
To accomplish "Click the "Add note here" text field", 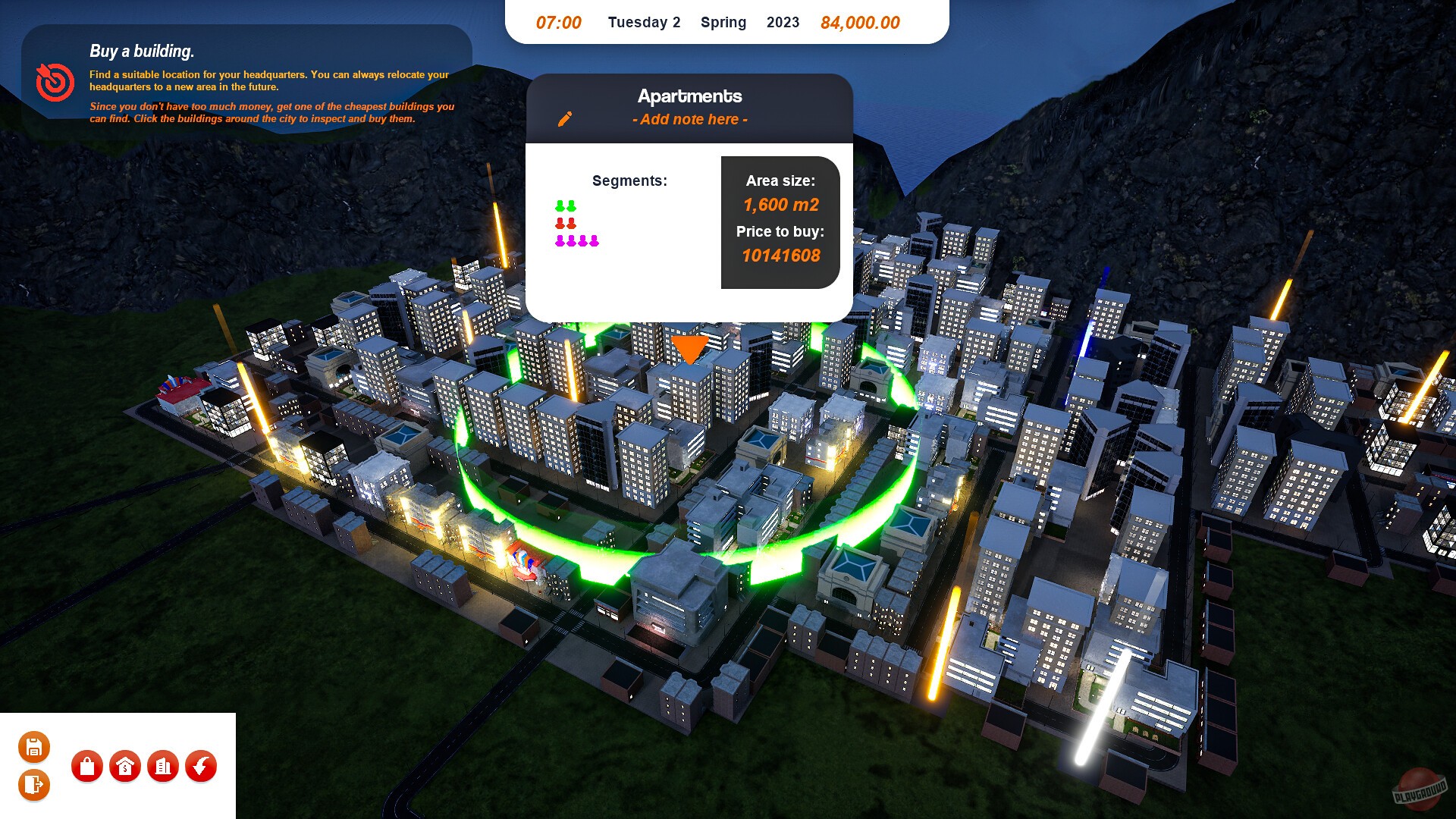I will (689, 119).
